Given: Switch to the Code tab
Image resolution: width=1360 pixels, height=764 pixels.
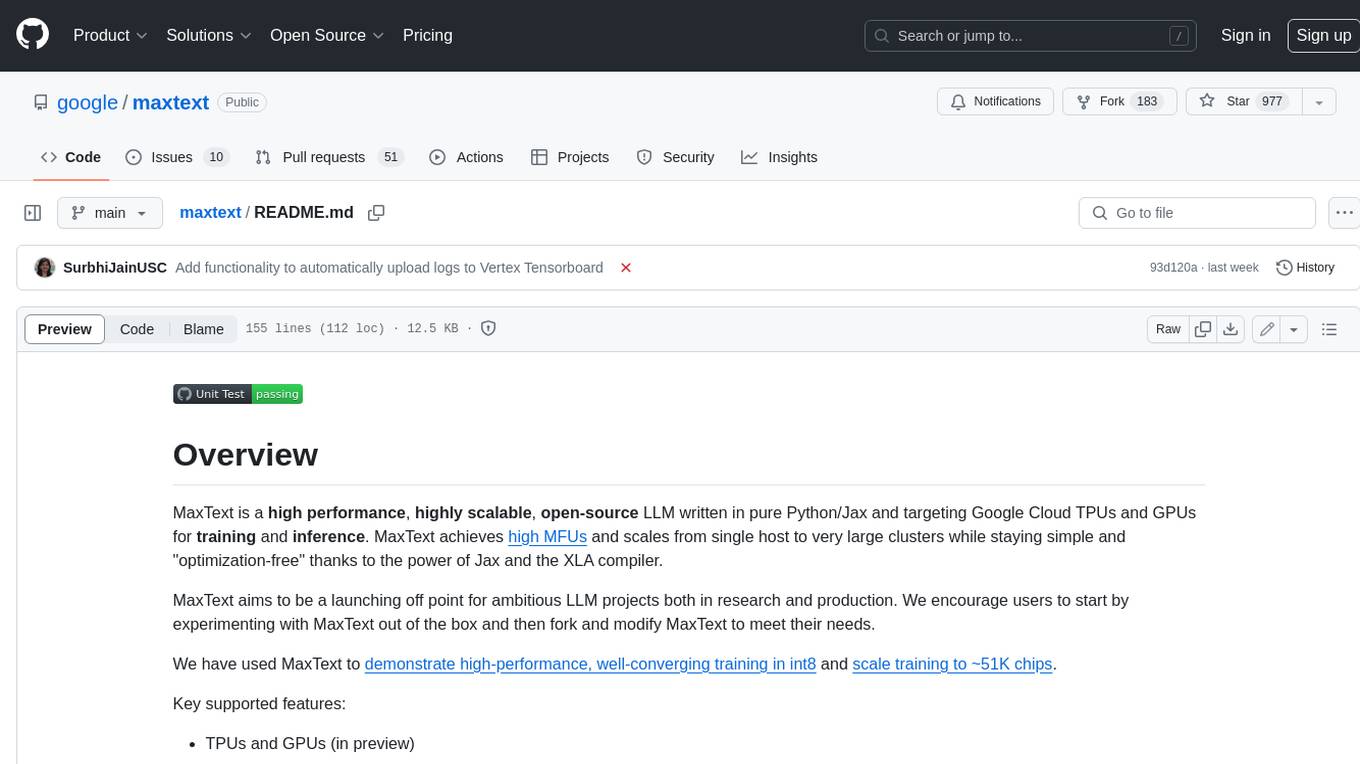Looking at the screenshot, I should coord(71,157).
